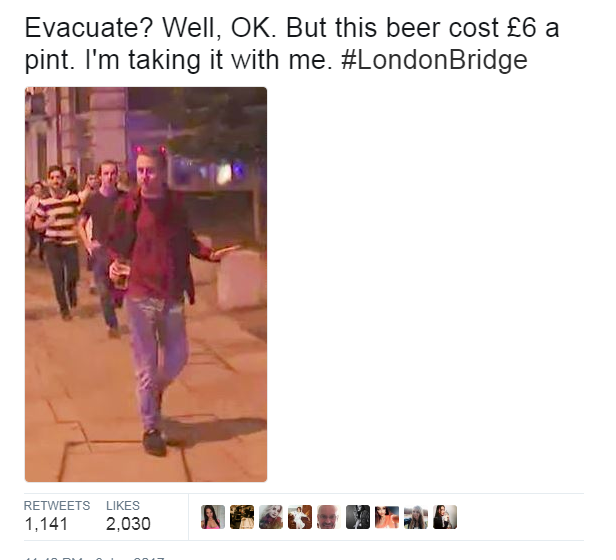Click the tweet text starting with "Evacuate?"
Screen dimensions: 616x560
(x=292, y=44)
